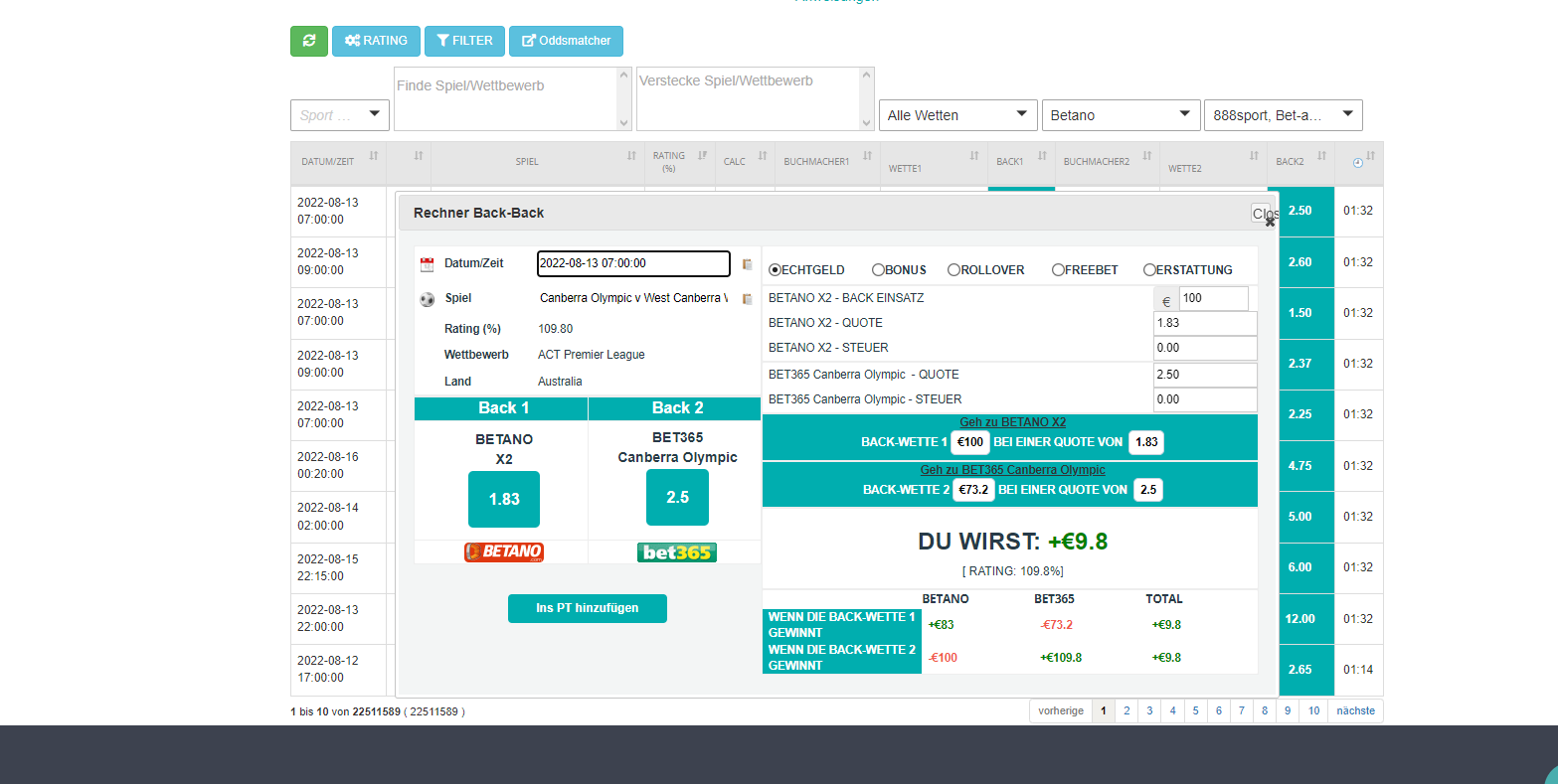Open the RATING settings button
1558x784 pixels.
click(376, 41)
